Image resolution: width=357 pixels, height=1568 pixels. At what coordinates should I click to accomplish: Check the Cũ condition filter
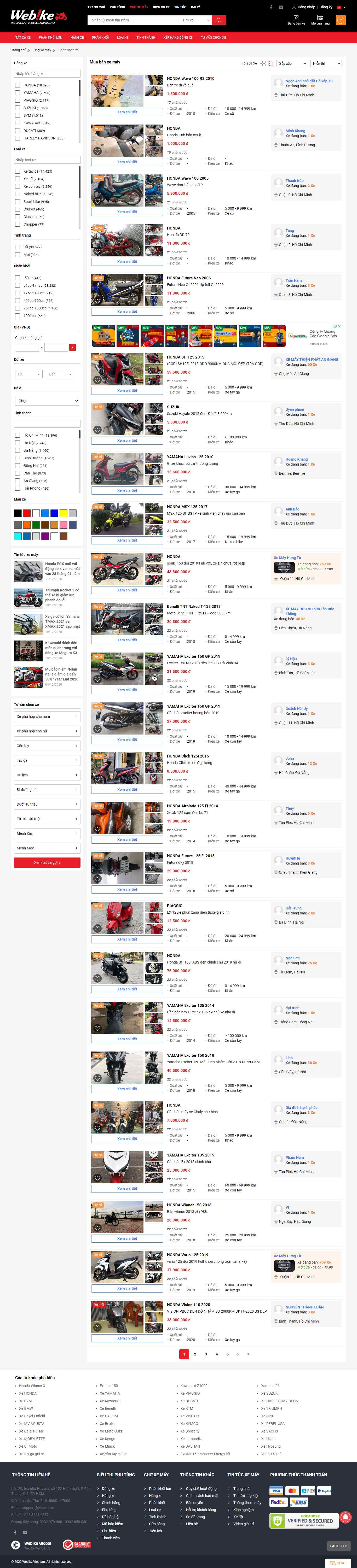pos(18,247)
